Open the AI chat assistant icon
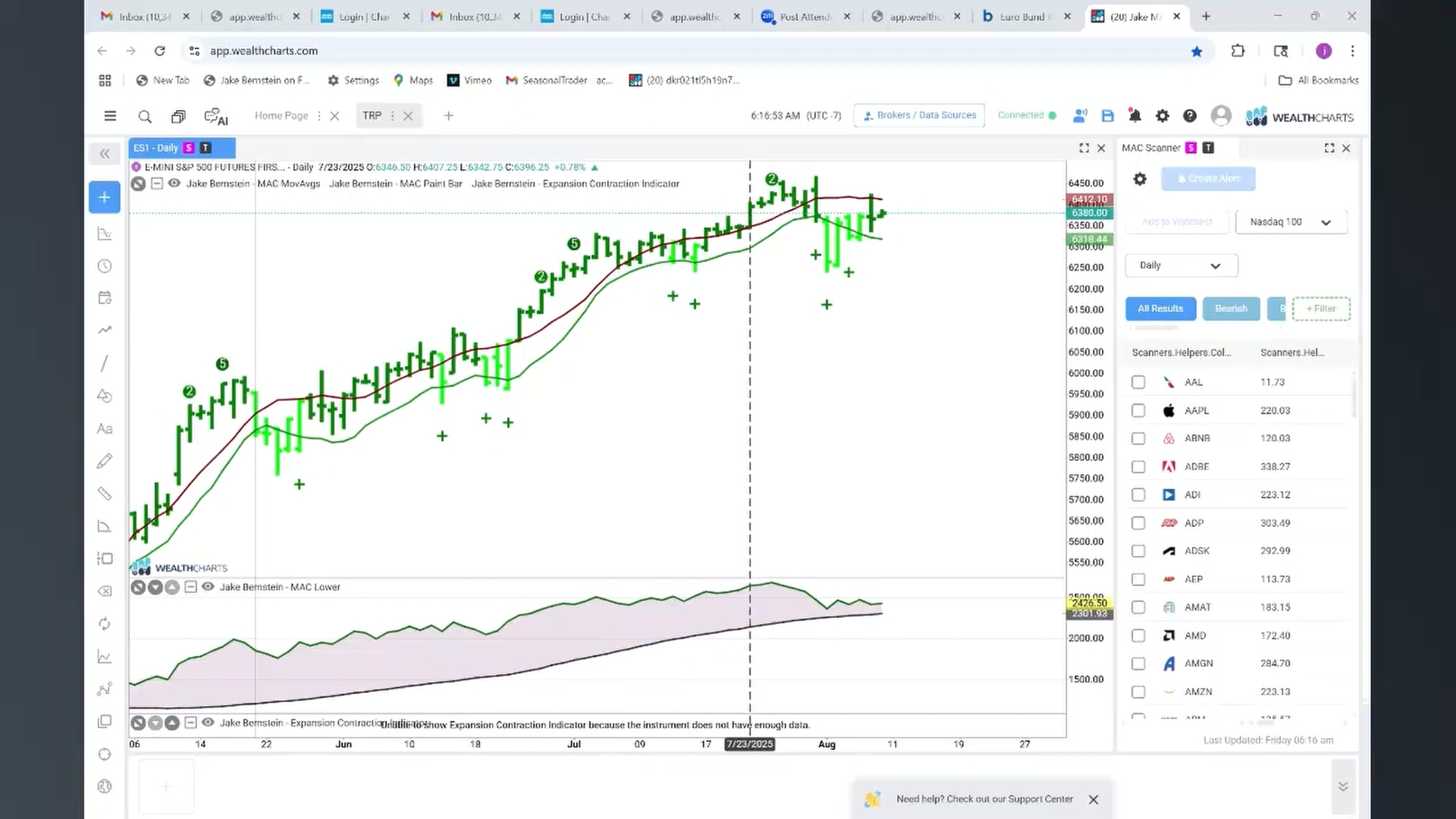Image resolution: width=1456 pixels, height=819 pixels. (x=216, y=117)
